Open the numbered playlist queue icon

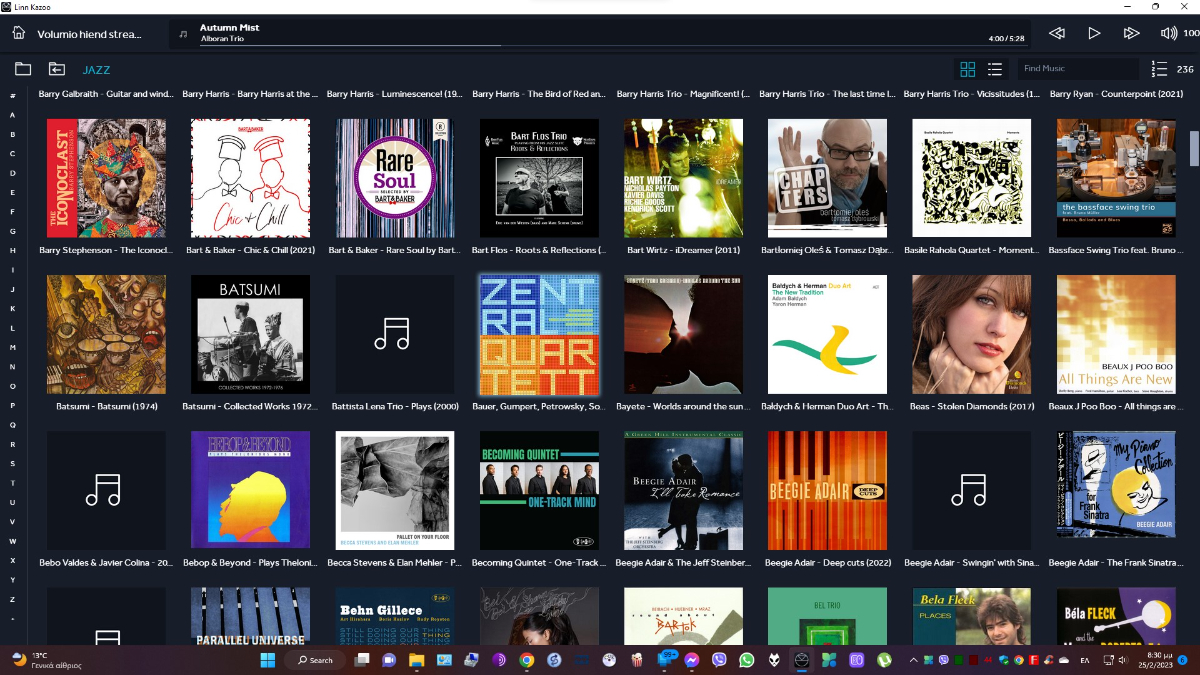tap(1159, 69)
